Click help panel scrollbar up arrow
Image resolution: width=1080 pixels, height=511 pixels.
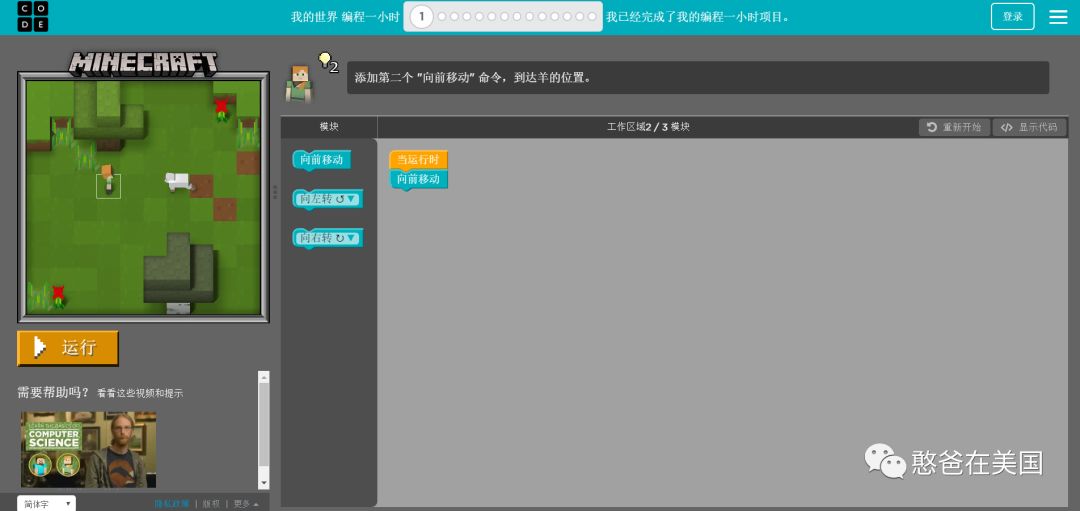coord(264,377)
